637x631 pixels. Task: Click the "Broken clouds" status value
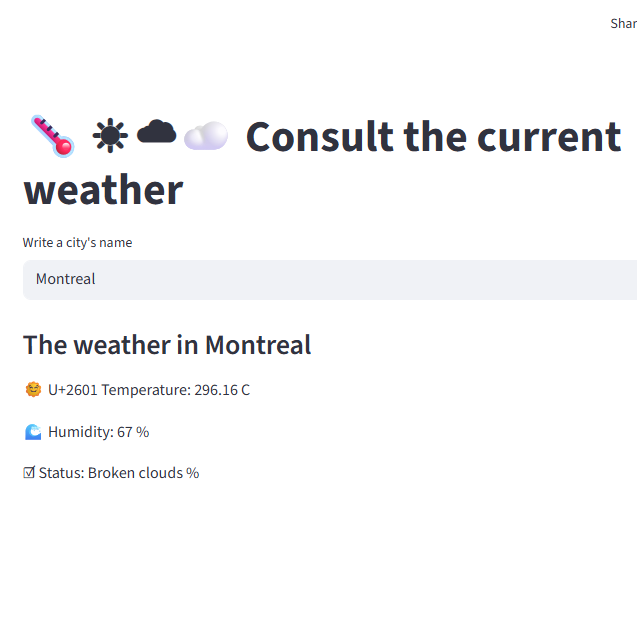135,473
